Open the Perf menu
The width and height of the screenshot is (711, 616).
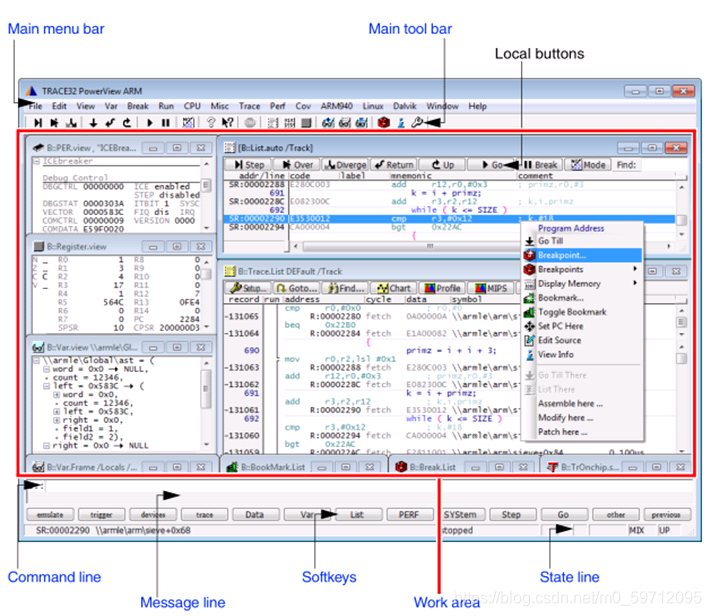click(278, 106)
